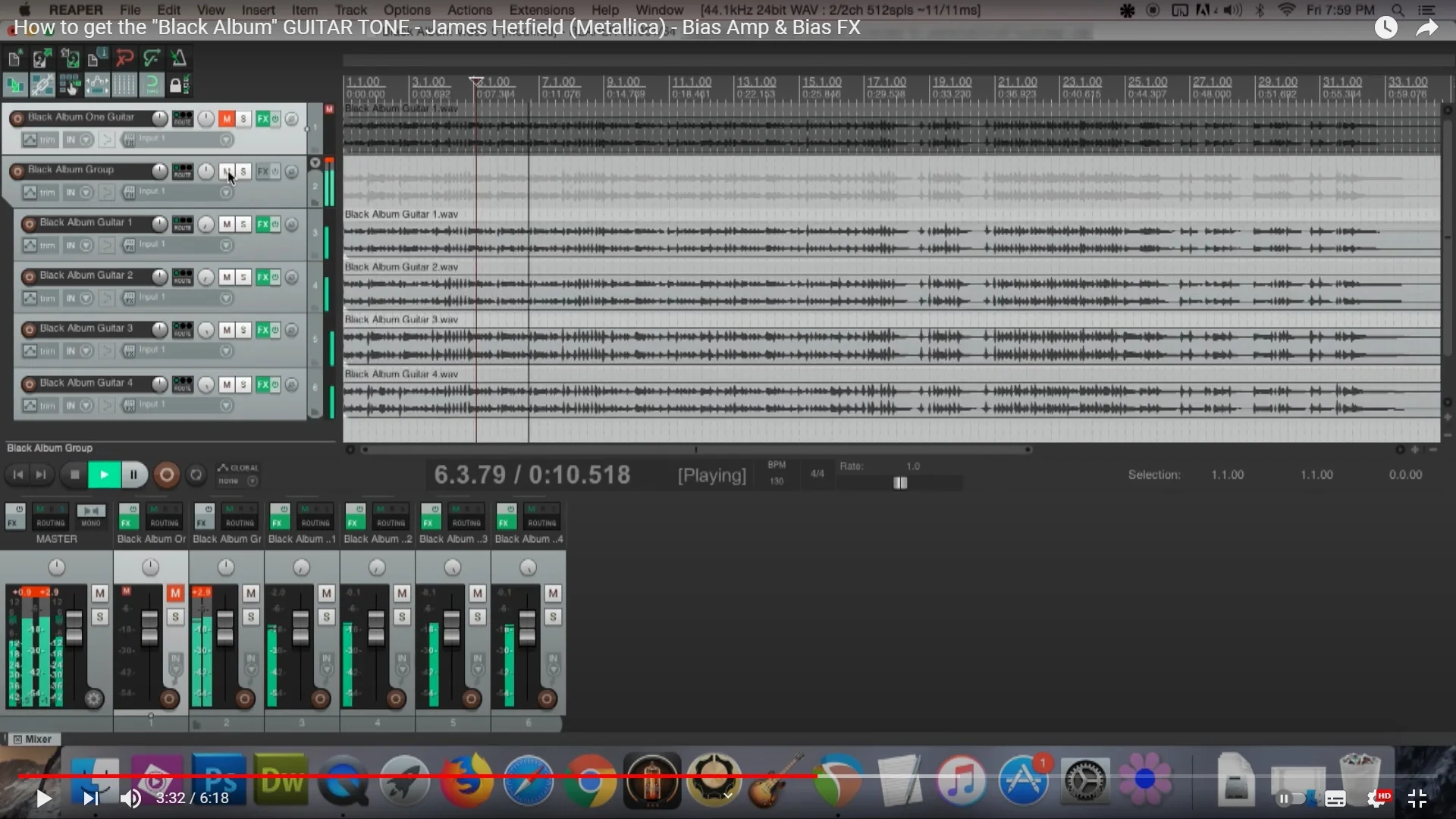Arm Black Album Guitar 3 track for recording

coord(30,330)
